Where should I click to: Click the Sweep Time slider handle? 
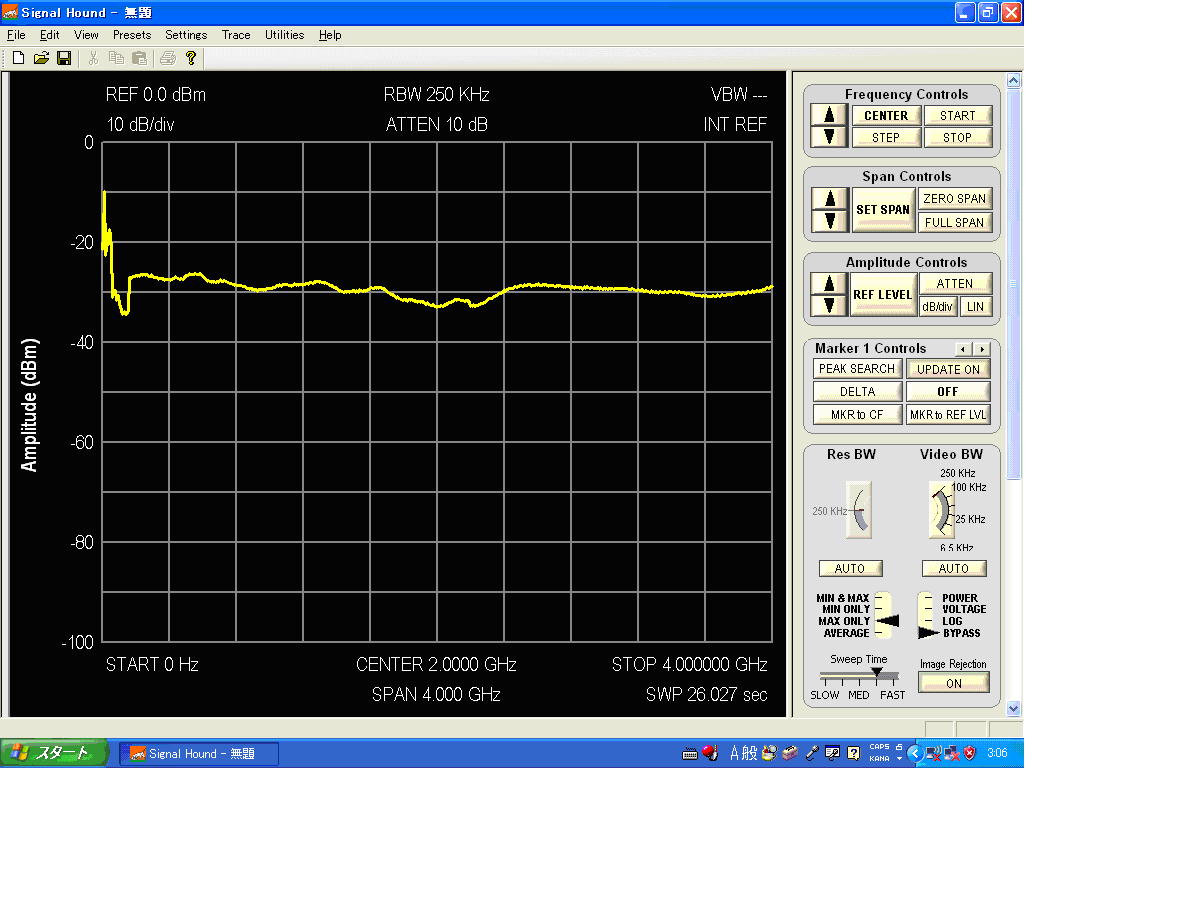pyautogui.click(x=877, y=673)
